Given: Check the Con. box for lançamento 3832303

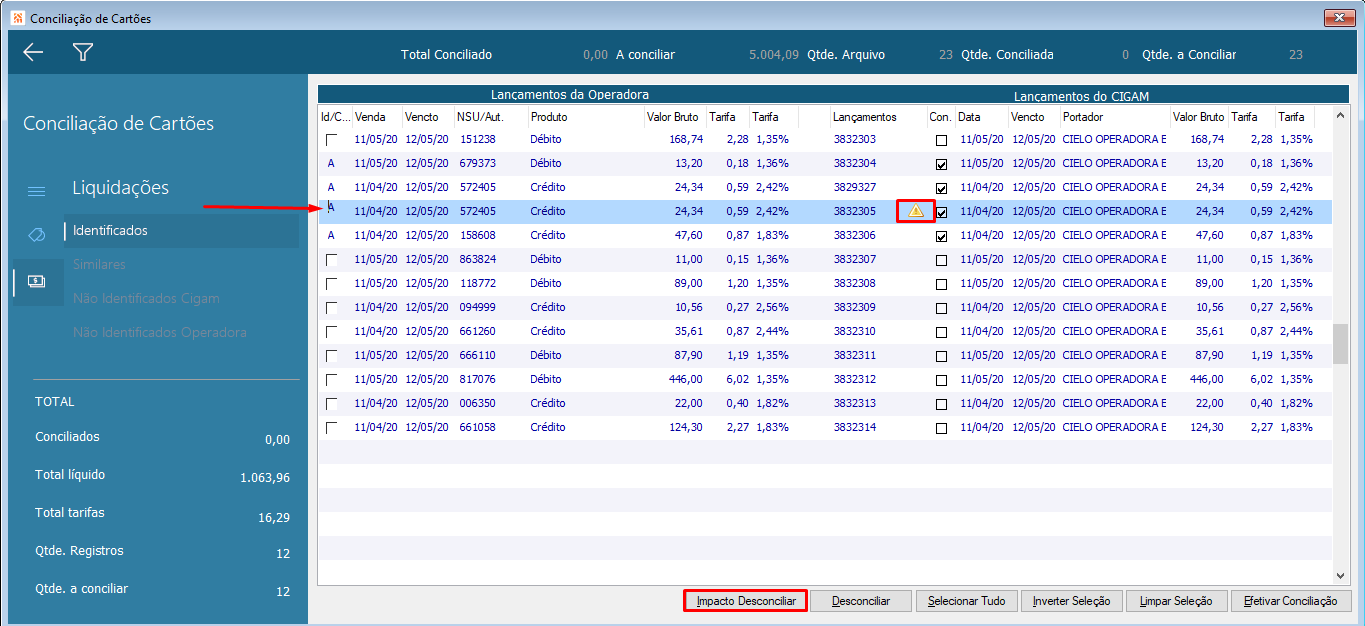Looking at the screenshot, I should pyautogui.click(x=941, y=140).
